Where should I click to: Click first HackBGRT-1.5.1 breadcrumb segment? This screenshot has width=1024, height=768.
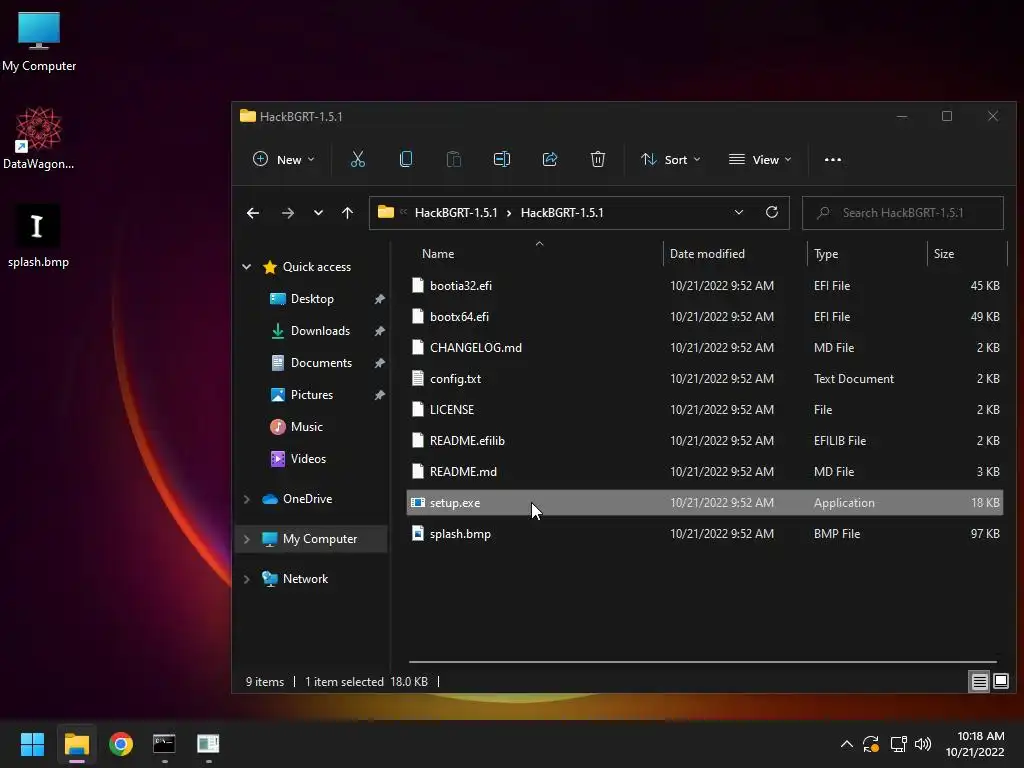[456, 213]
